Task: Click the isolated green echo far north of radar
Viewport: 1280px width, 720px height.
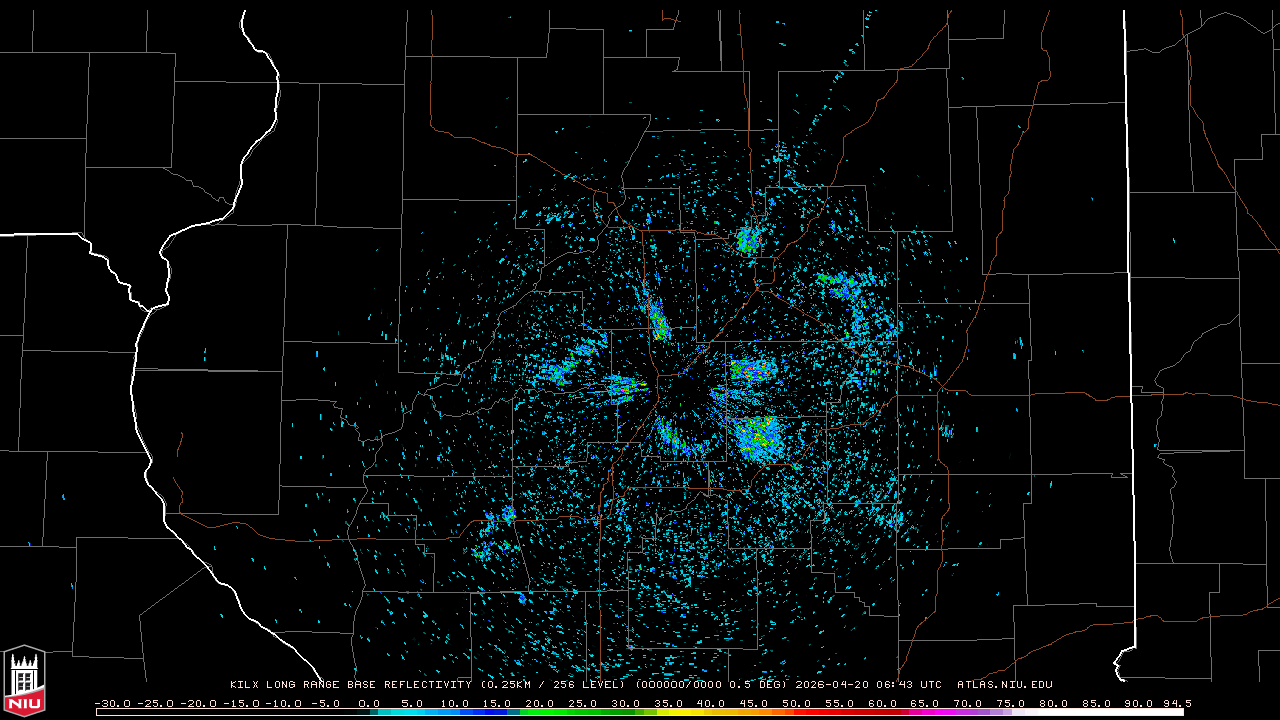Action: 747,239
